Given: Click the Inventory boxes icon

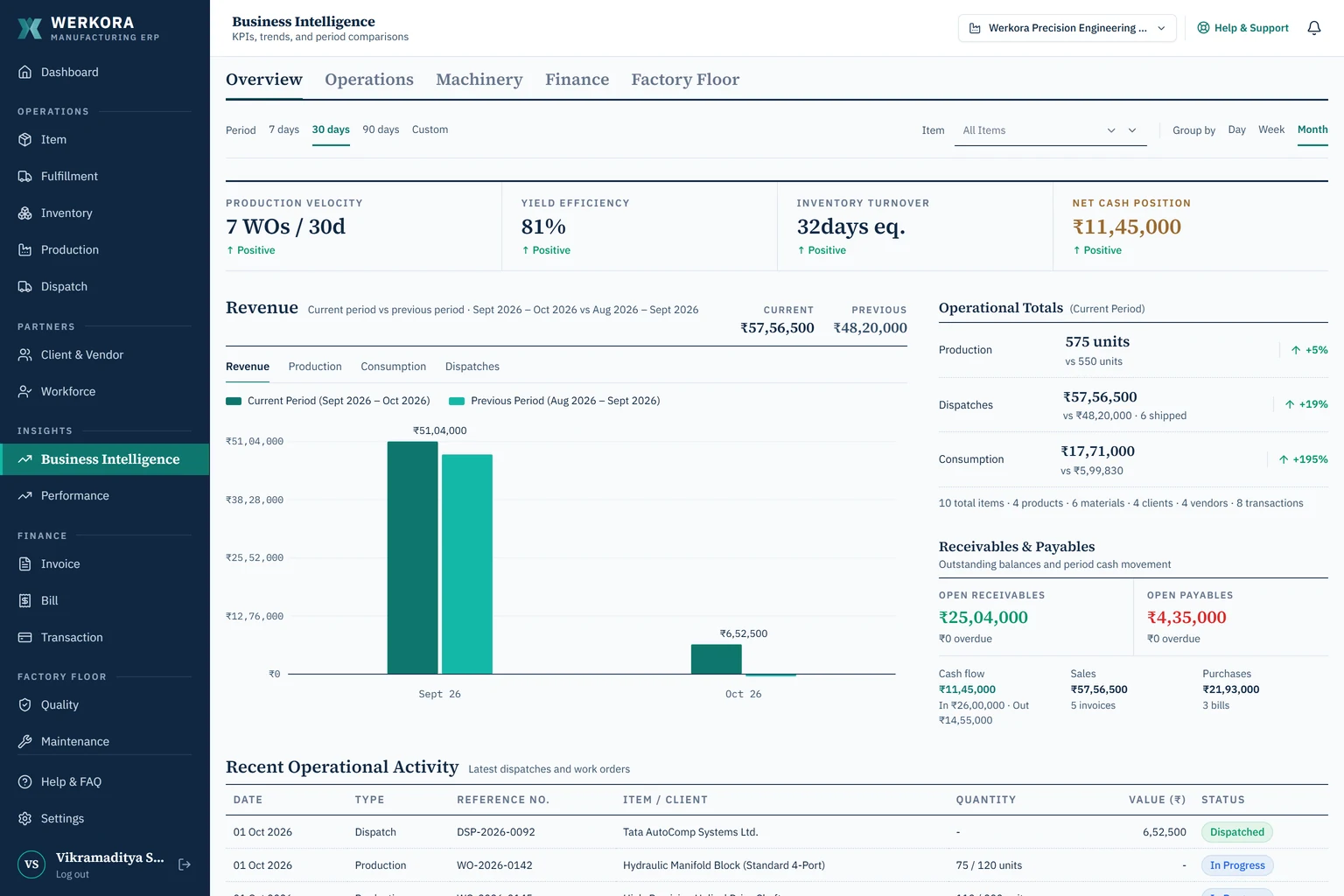Looking at the screenshot, I should tap(25, 213).
